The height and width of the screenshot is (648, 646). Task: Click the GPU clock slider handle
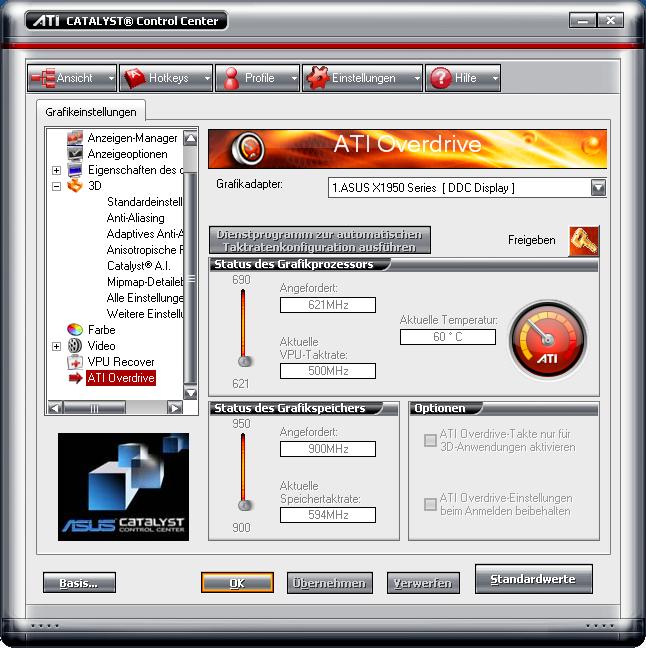pyautogui.click(x=245, y=361)
